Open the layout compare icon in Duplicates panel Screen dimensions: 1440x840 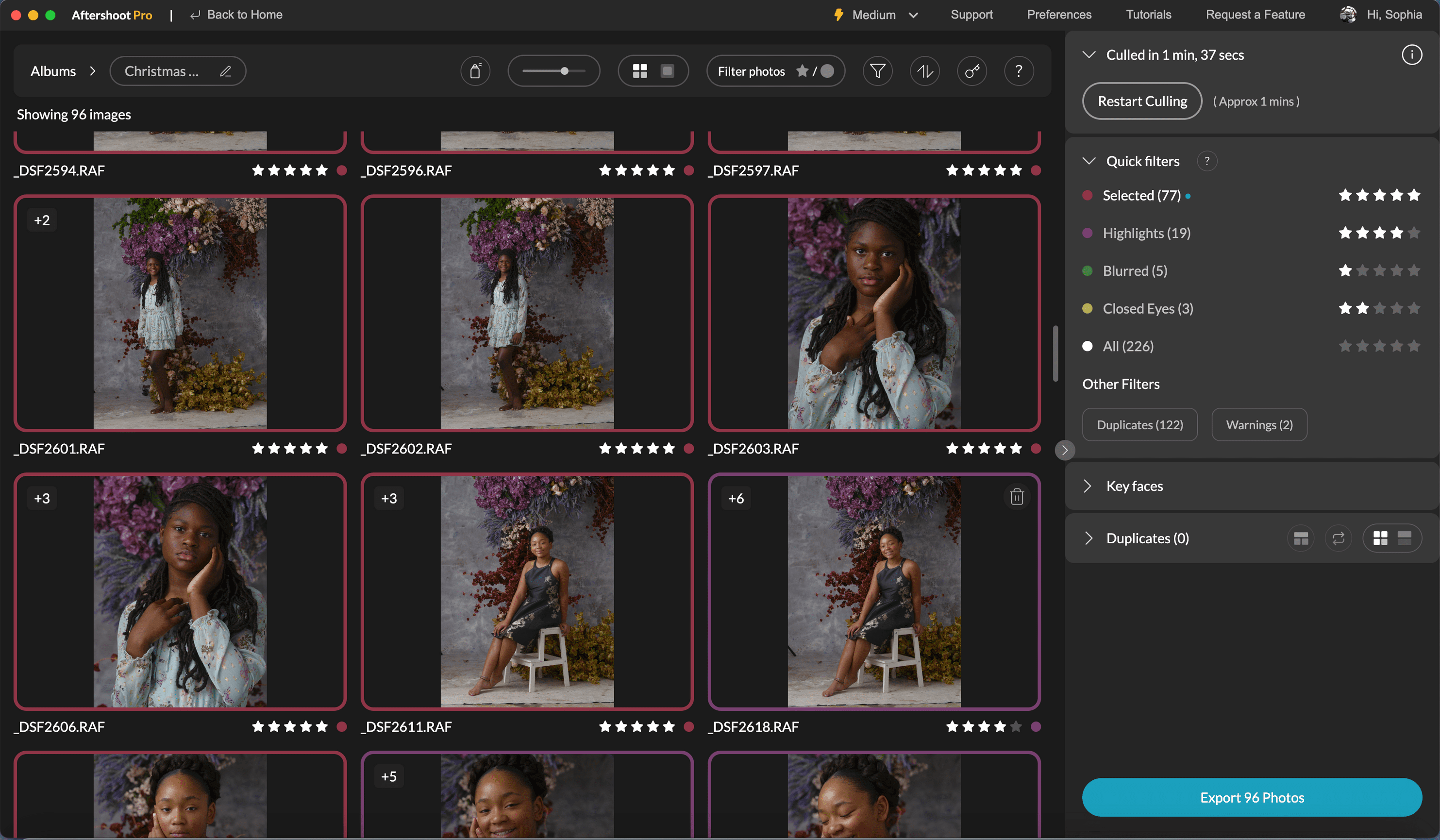pyautogui.click(x=1301, y=538)
